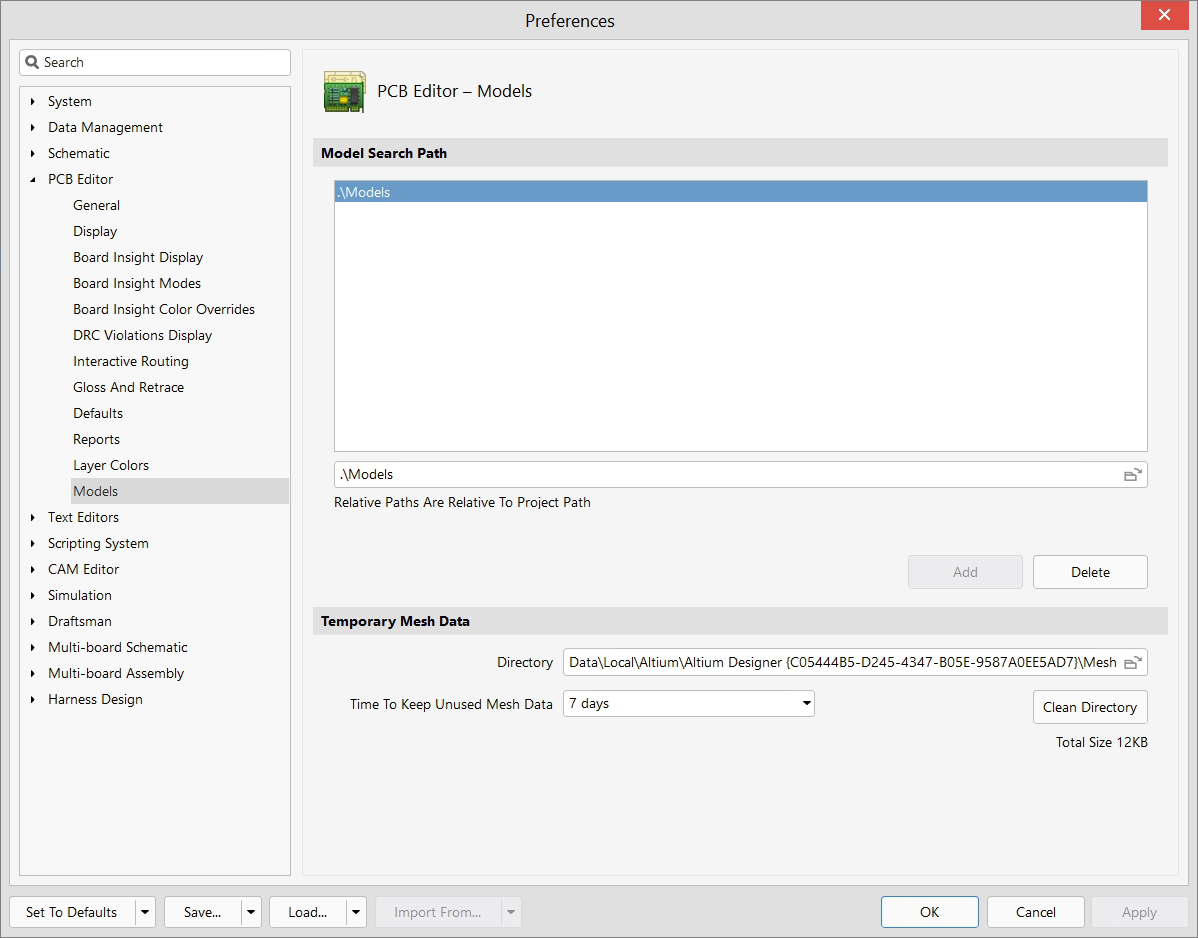
Task: Expand the Multi-board Schematic node
Action: [x=32, y=647]
